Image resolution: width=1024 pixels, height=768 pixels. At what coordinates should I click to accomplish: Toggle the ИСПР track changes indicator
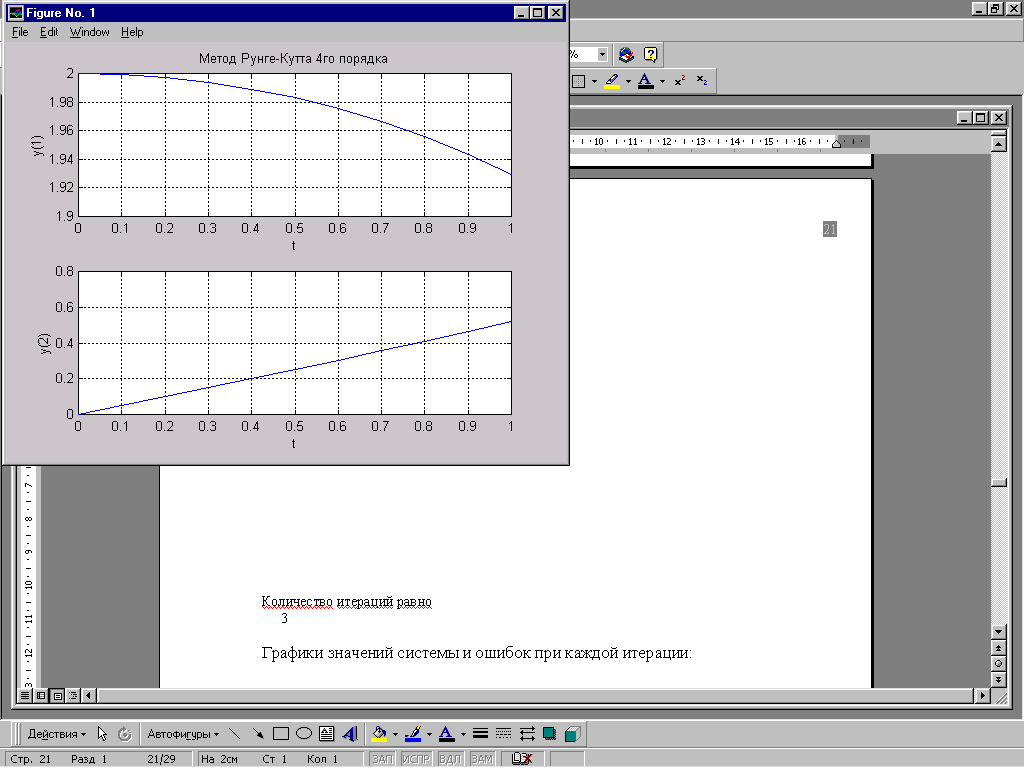coord(415,760)
